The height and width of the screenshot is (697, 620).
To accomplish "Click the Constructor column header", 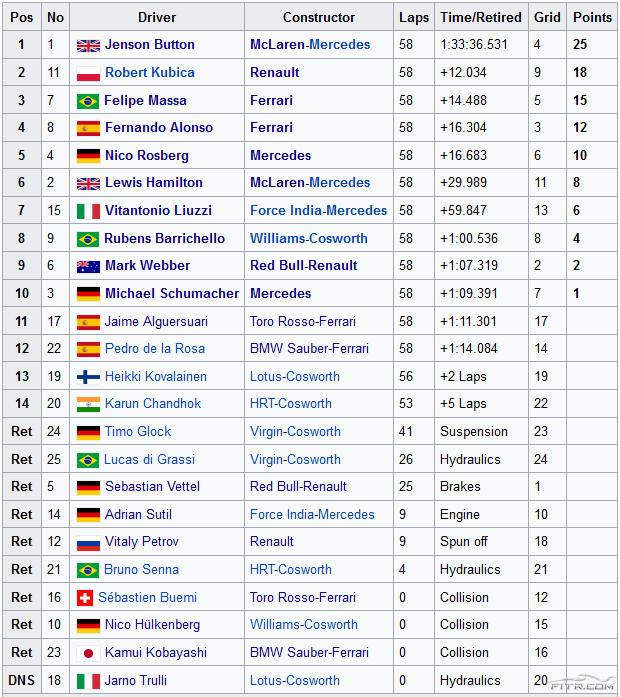I will pyautogui.click(x=318, y=17).
